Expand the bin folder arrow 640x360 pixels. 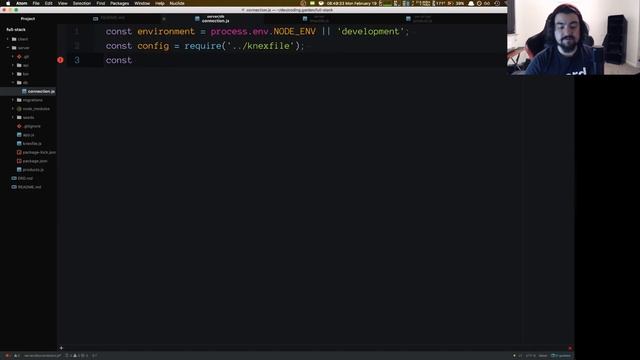[x=13, y=74]
